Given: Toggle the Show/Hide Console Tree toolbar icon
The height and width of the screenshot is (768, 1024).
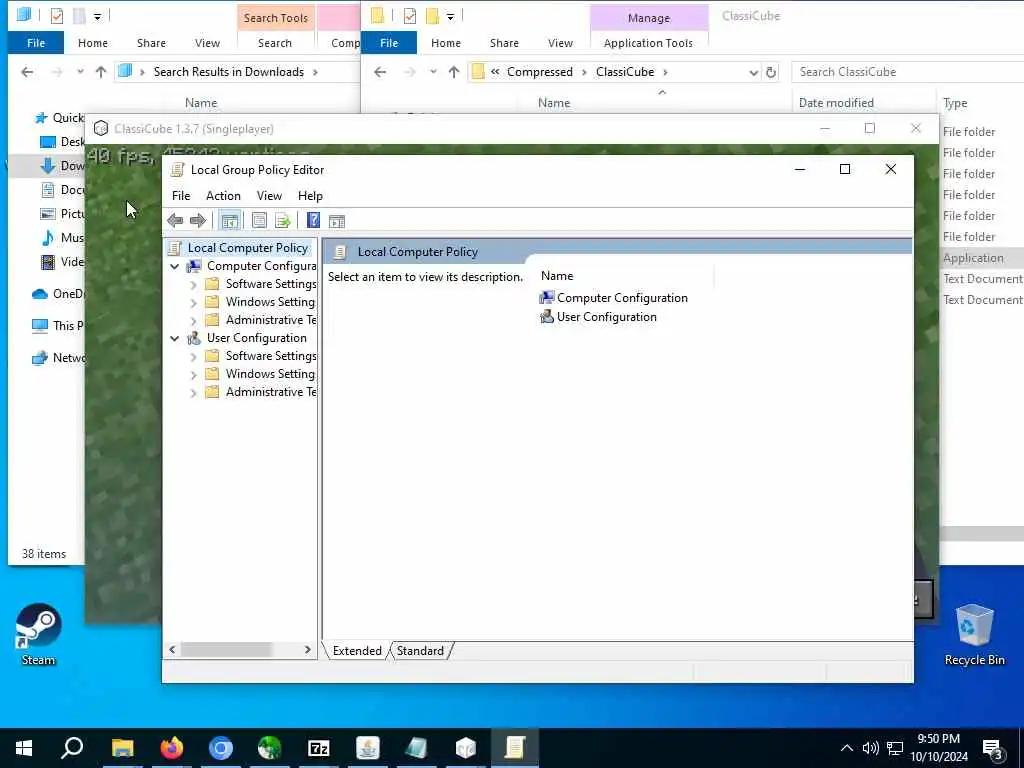Looking at the screenshot, I should coord(229,221).
